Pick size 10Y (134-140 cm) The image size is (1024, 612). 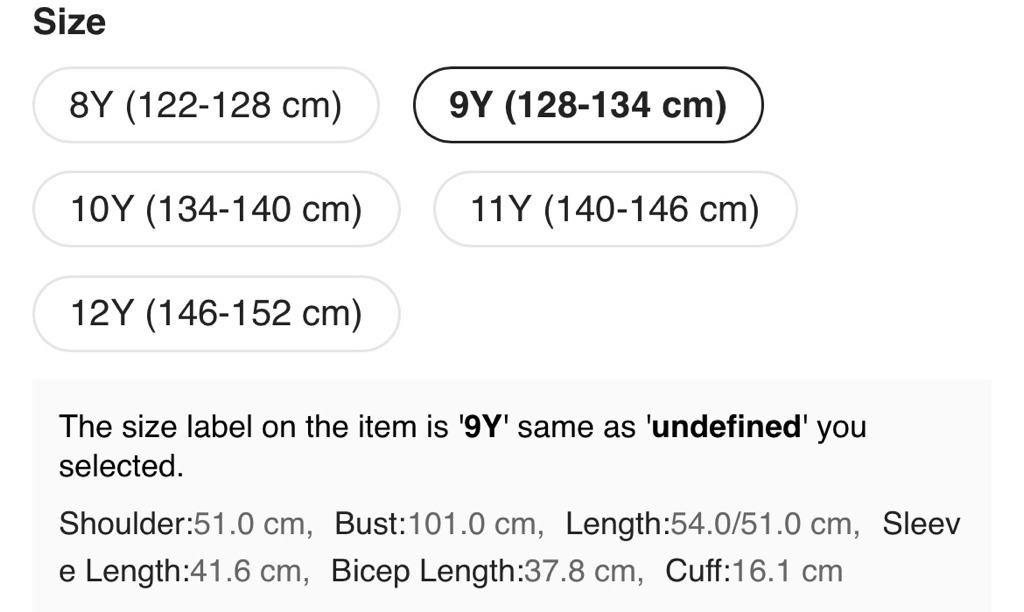coord(216,209)
